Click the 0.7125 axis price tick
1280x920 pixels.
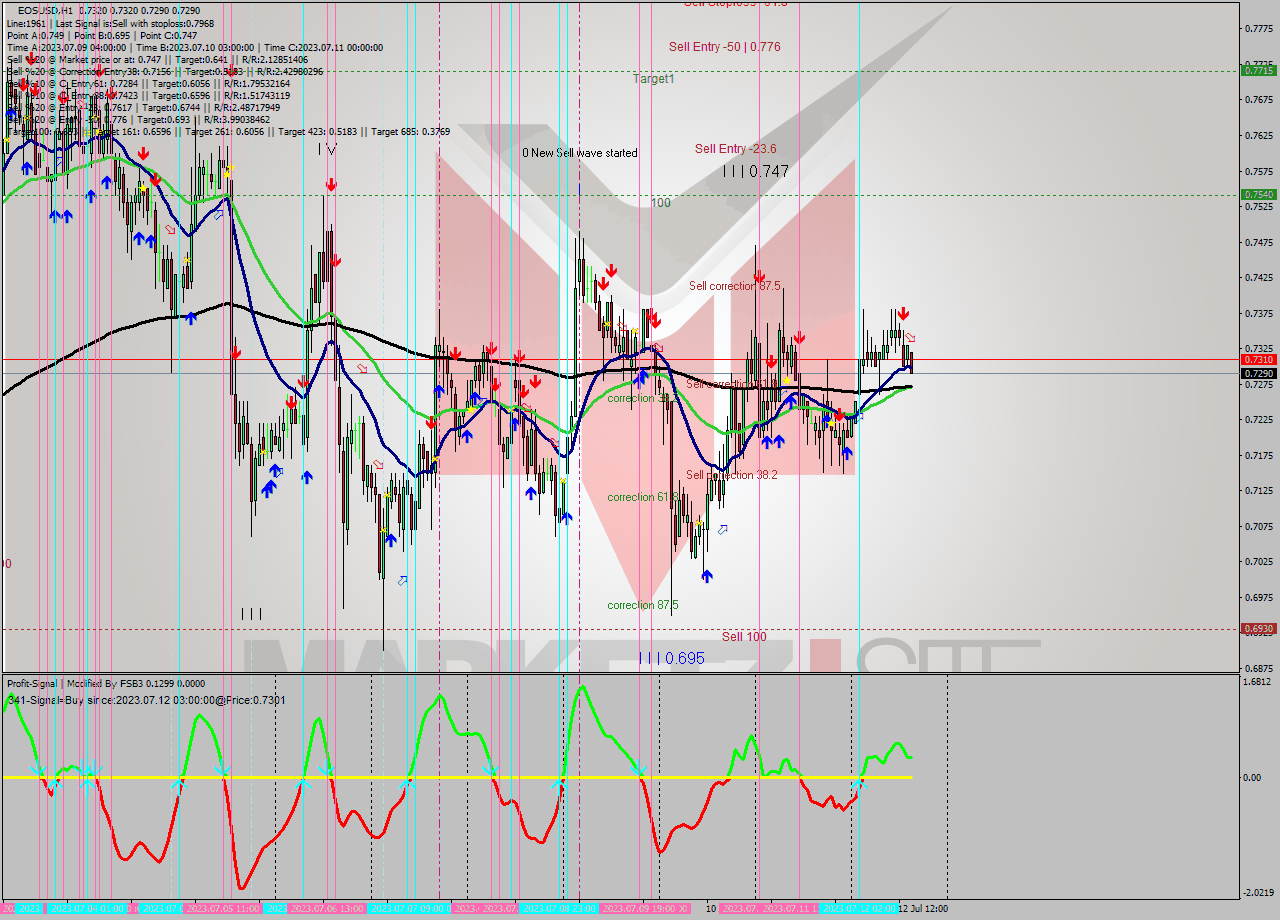1258,490
